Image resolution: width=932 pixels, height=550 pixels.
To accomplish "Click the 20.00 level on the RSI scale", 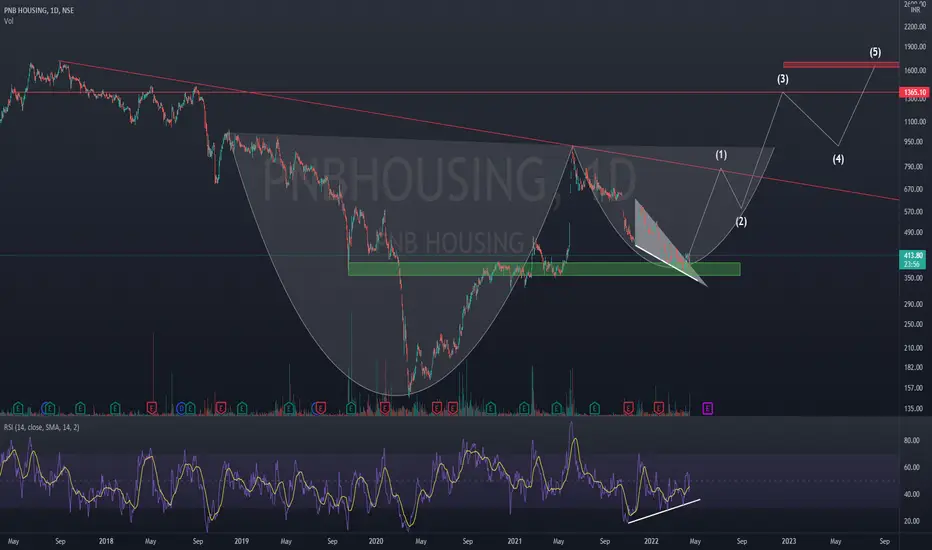I will coord(912,521).
